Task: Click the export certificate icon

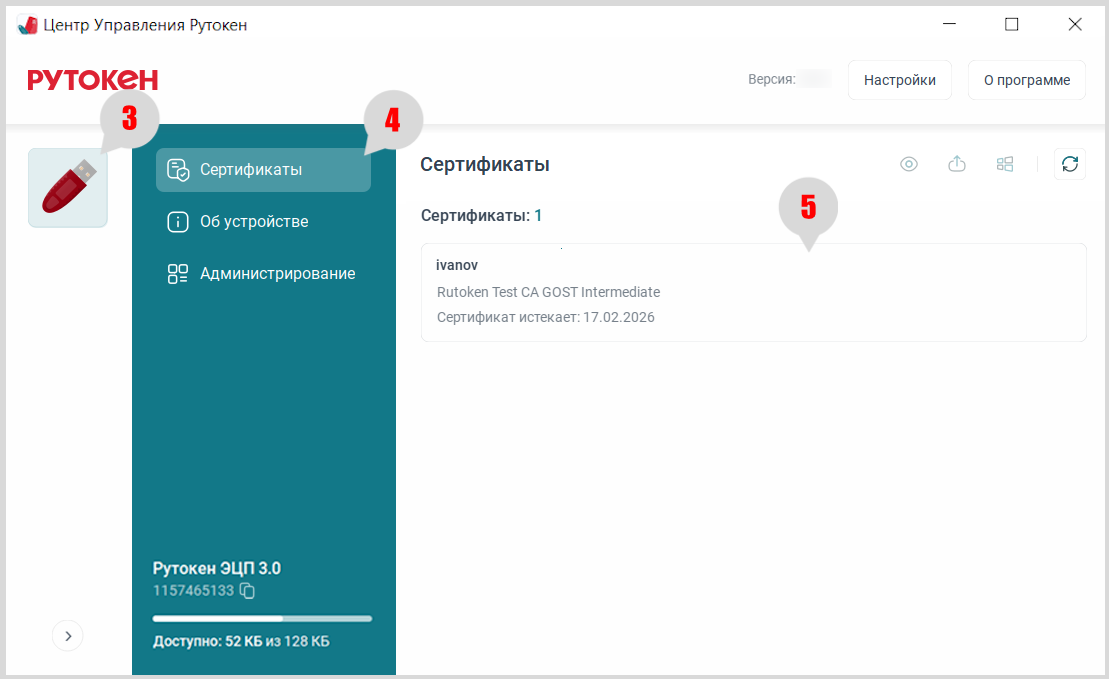Action: 957,164
